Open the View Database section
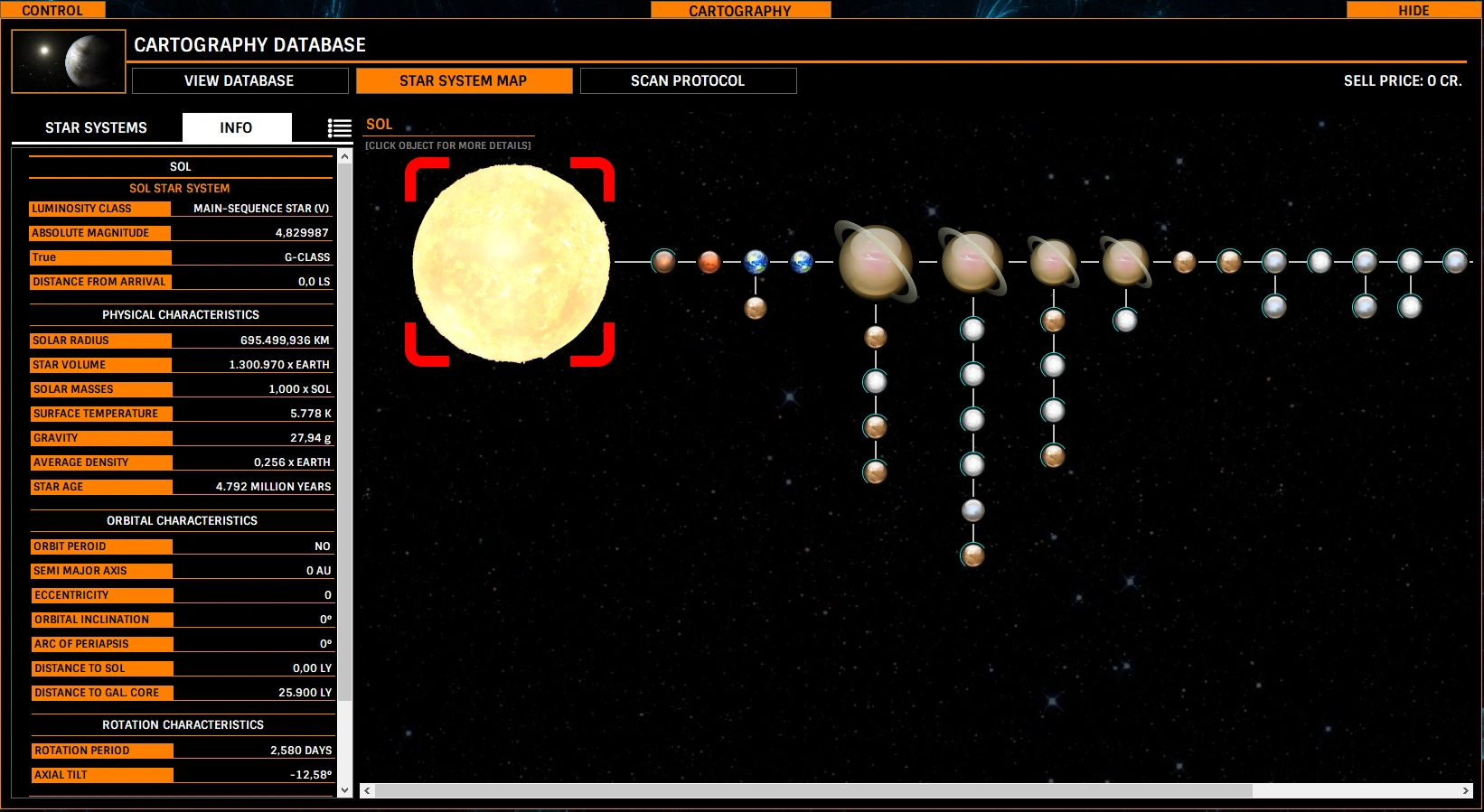This screenshot has height=812, width=1484. tap(240, 80)
